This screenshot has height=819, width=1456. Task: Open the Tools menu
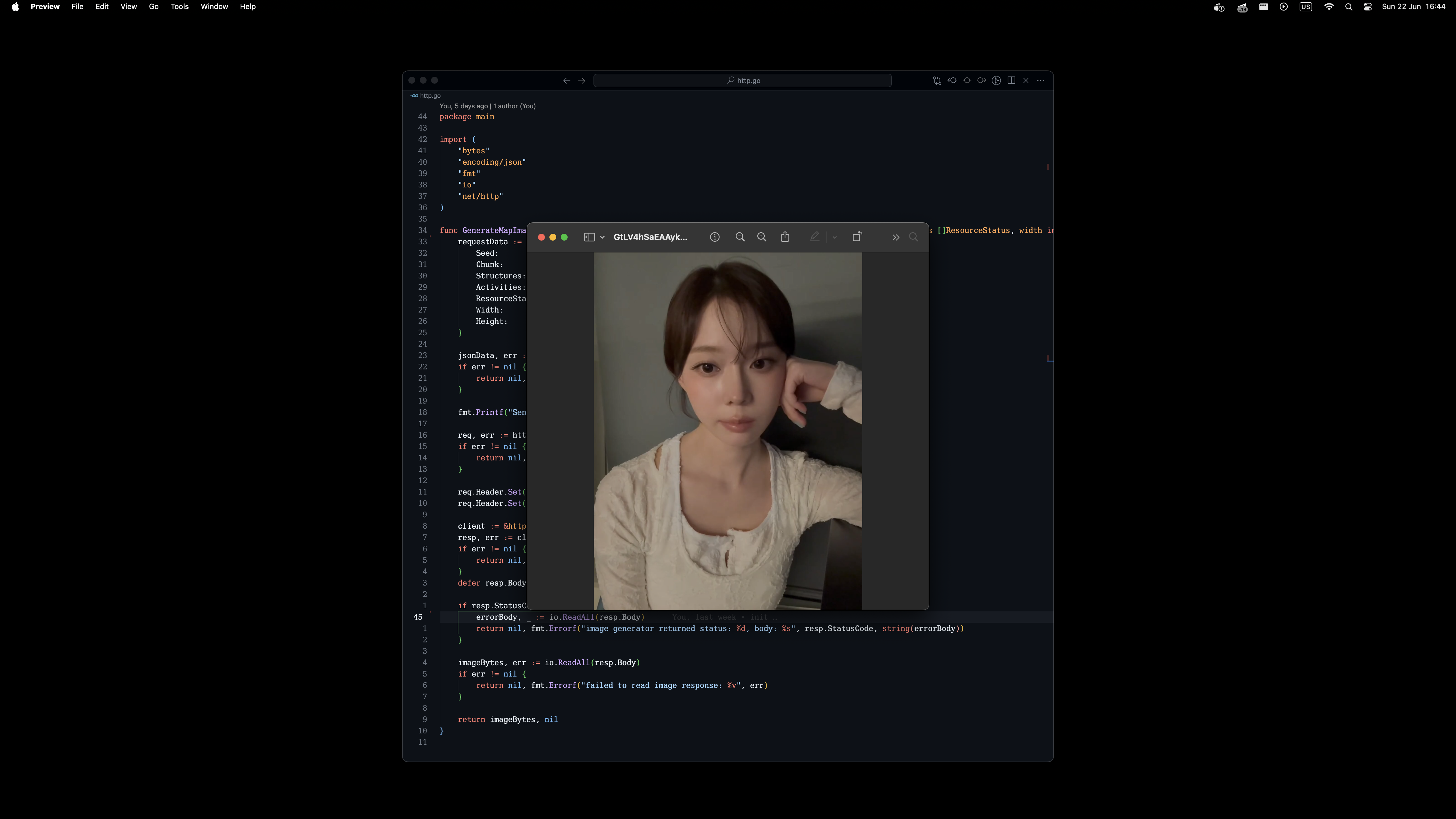pyautogui.click(x=180, y=7)
